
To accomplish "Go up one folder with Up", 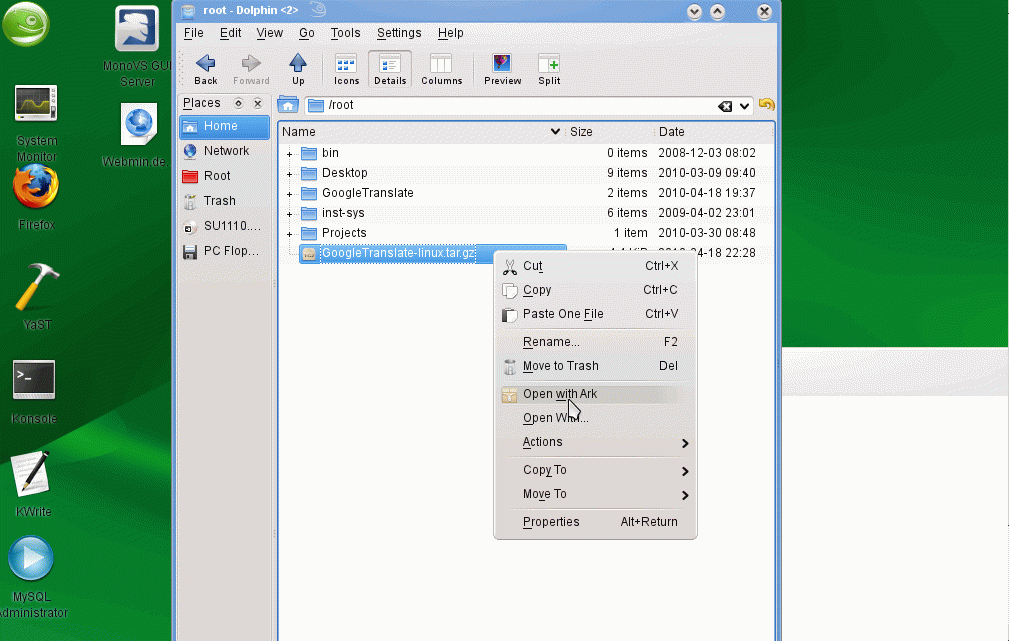I will coord(298,70).
